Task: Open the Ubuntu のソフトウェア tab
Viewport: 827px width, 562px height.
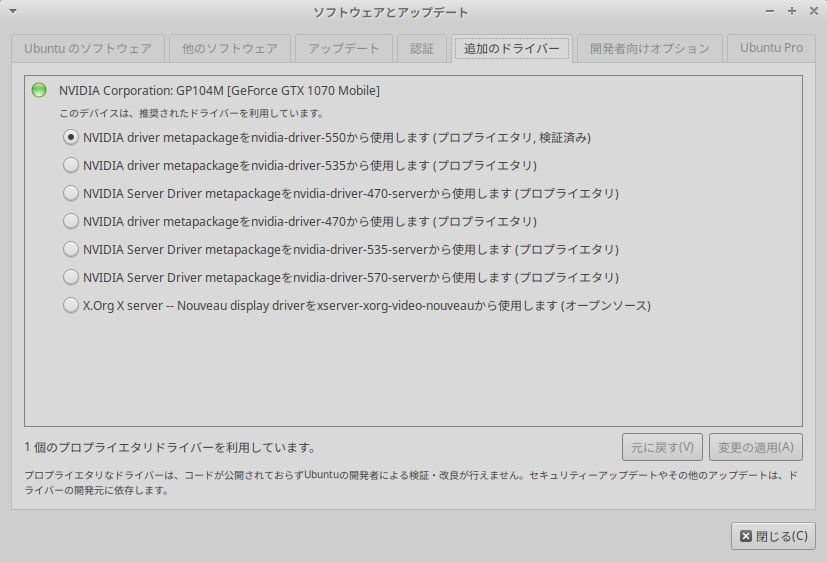Action: (x=88, y=49)
